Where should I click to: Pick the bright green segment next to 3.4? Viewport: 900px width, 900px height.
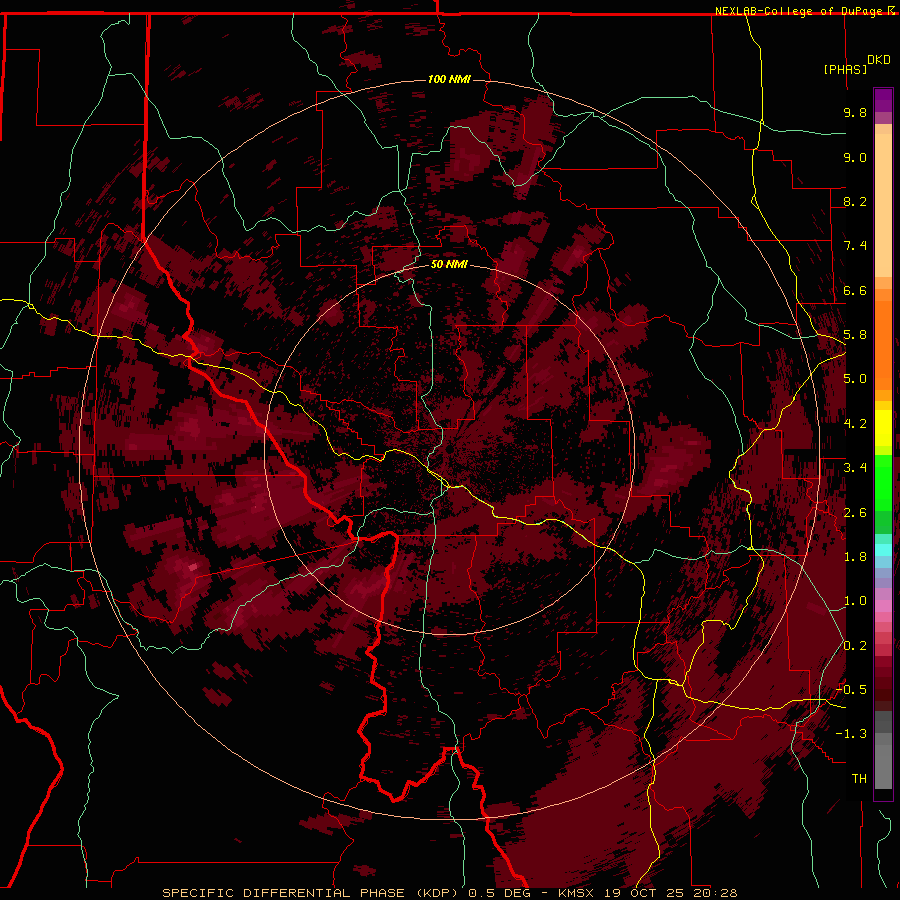tap(883, 482)
